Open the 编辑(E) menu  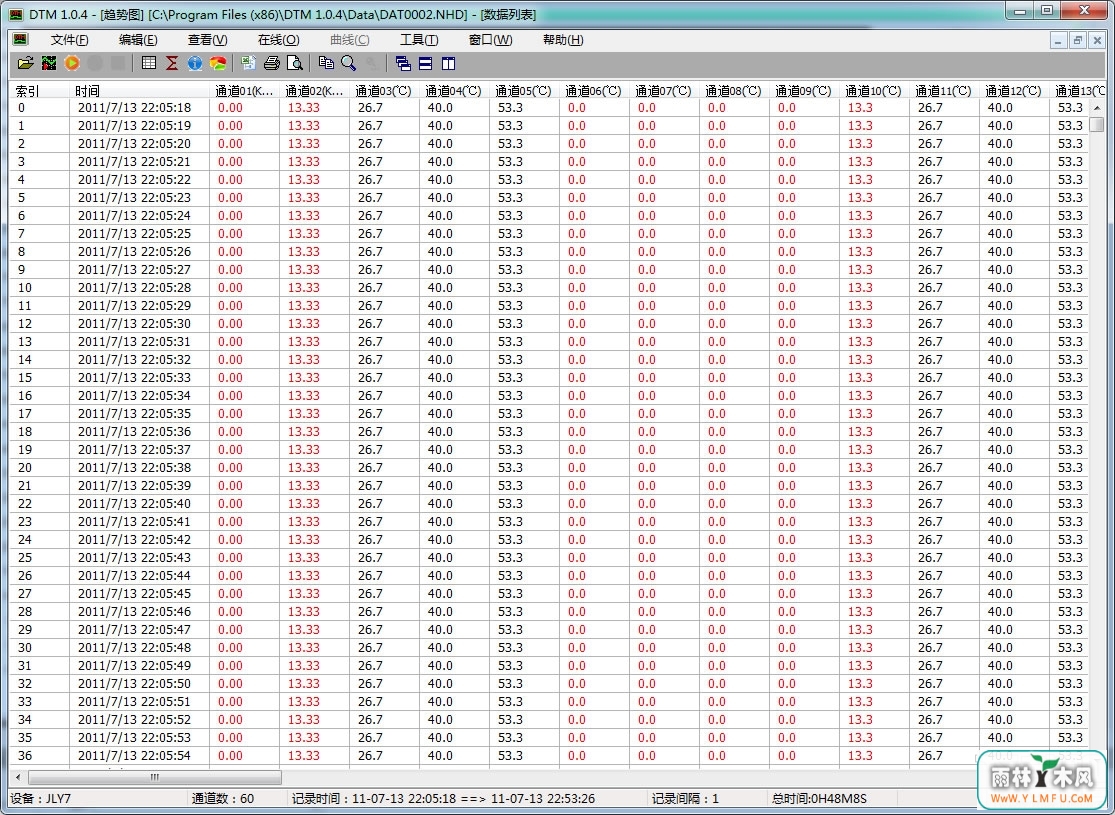pyautogui.click(x=138, y=40)
